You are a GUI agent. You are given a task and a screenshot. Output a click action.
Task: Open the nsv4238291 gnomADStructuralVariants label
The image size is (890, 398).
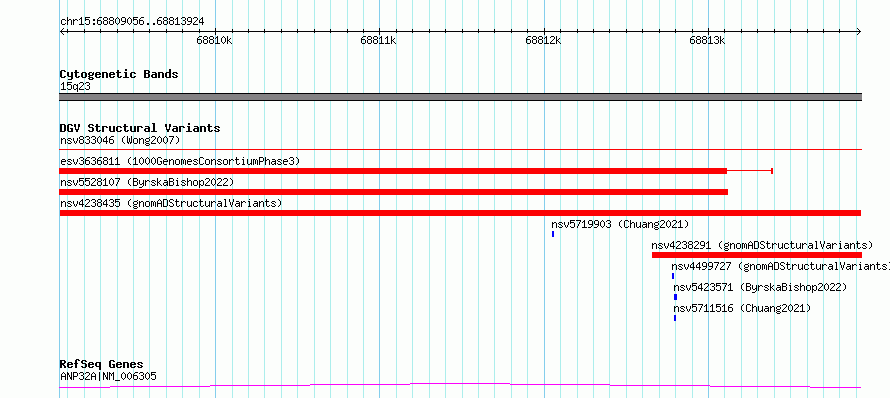[762, 245]
